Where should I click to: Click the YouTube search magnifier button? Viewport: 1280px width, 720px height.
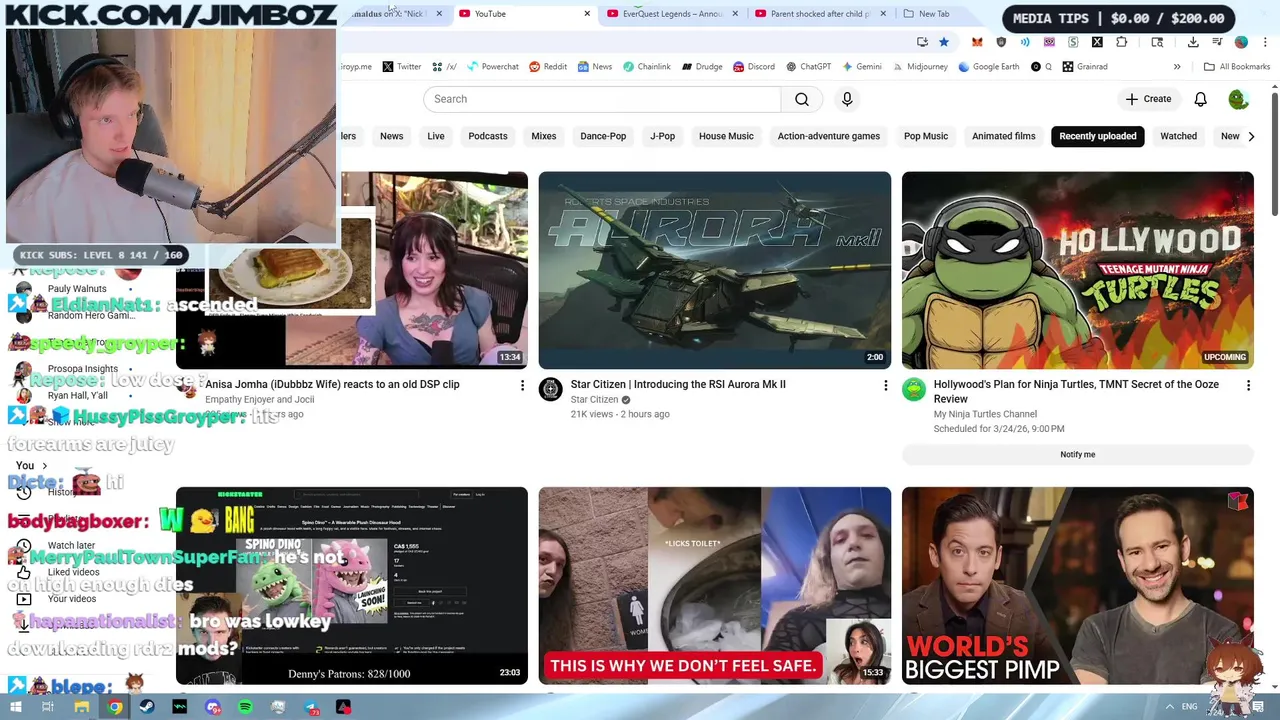pyautogui.click(x=802, y=99)
